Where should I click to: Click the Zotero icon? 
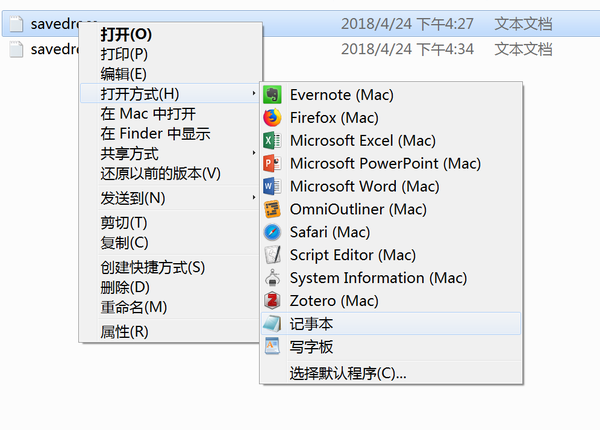[272, 301]
